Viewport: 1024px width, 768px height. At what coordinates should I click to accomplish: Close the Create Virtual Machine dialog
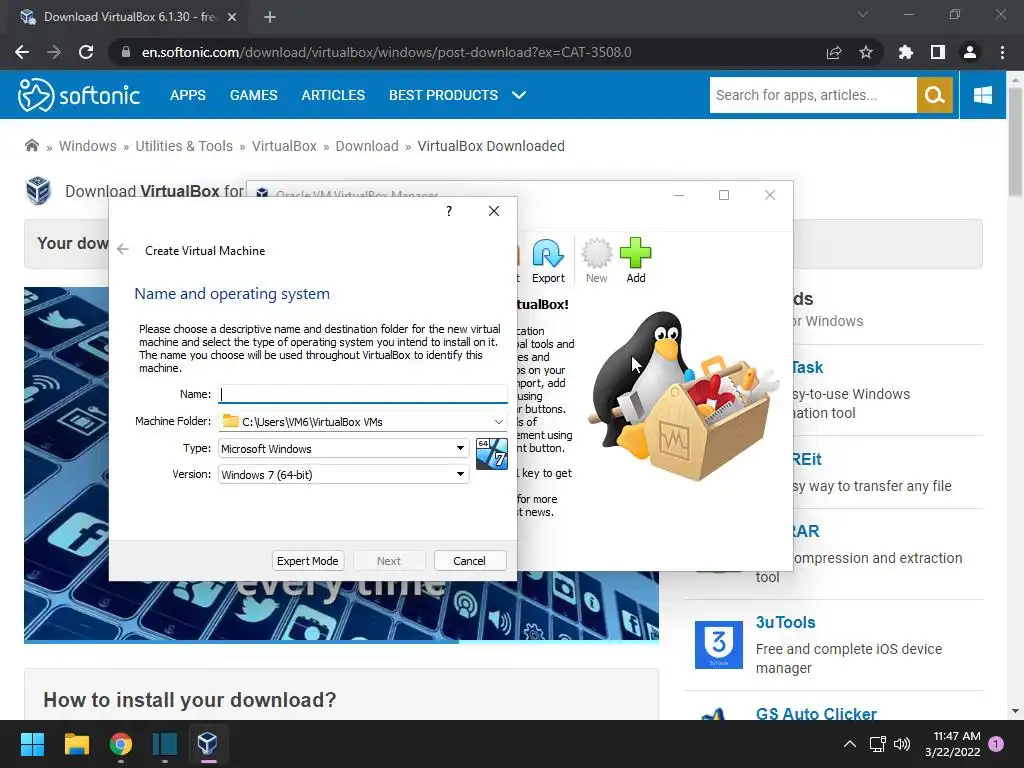(494, 211)
